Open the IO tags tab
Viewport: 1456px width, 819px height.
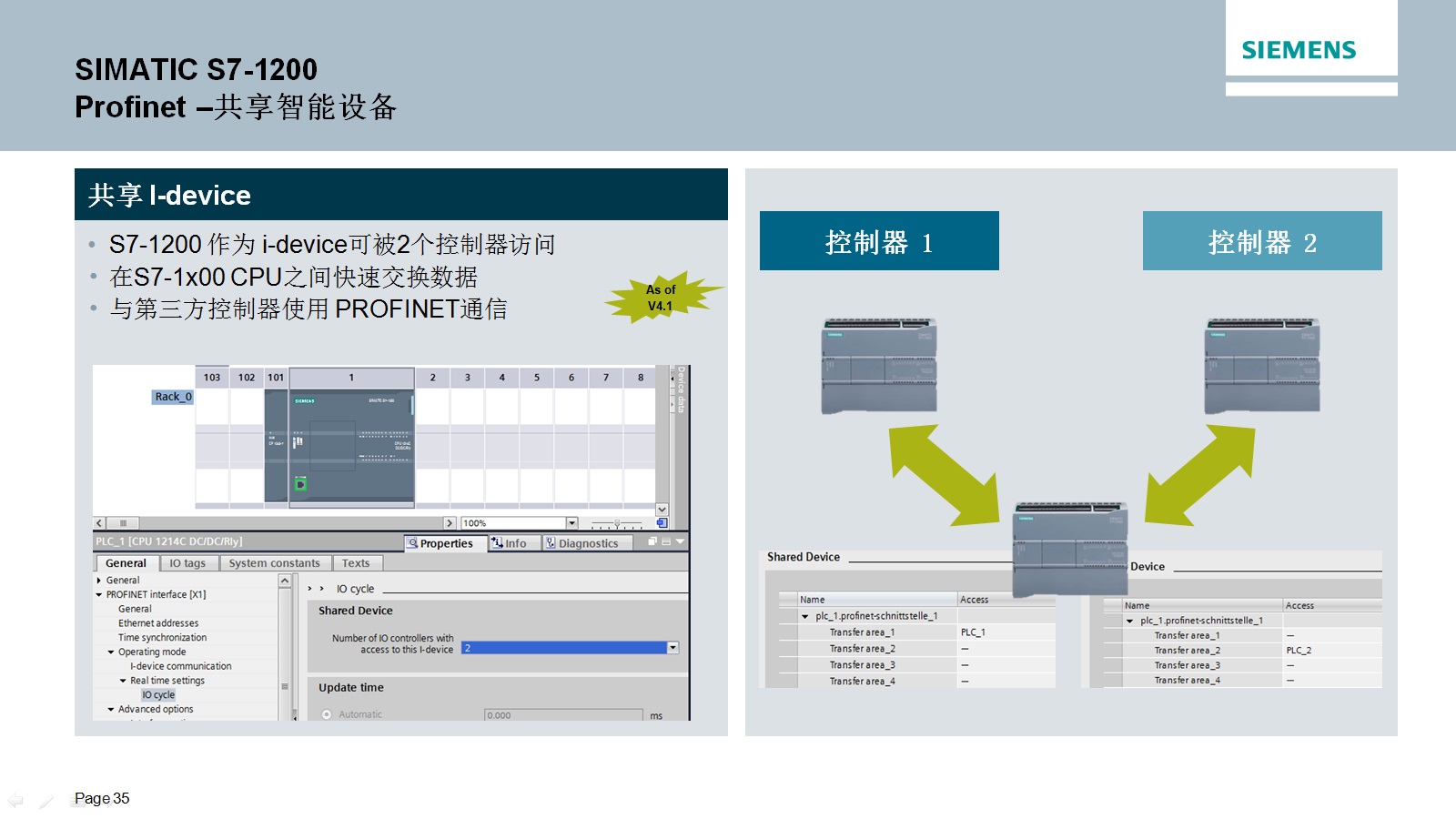pyautogui.click(x=187, y=563)
